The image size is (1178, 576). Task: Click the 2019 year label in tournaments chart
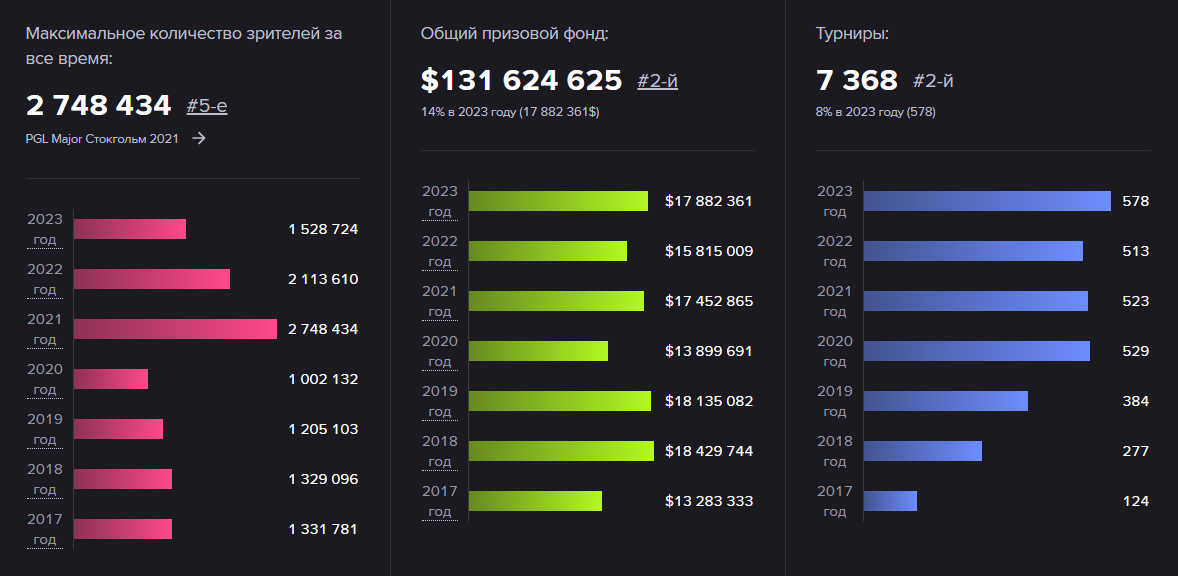835,401
